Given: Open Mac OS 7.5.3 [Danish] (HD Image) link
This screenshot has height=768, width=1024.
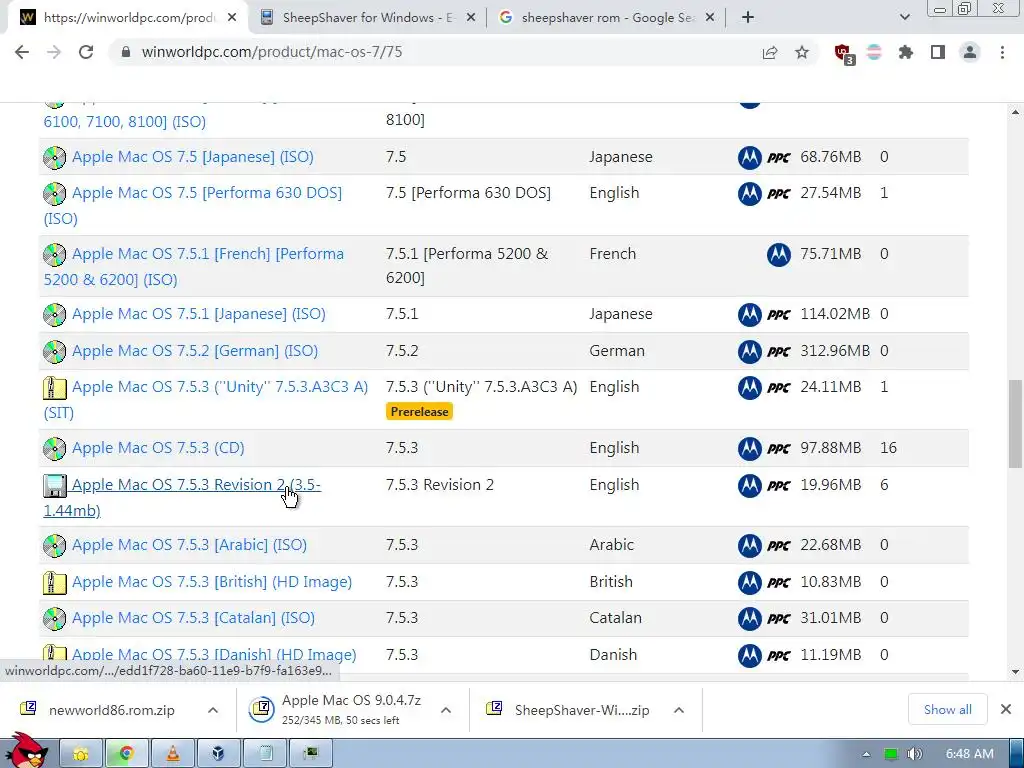Looking at the screenshot, I should [x=214, y=654].
